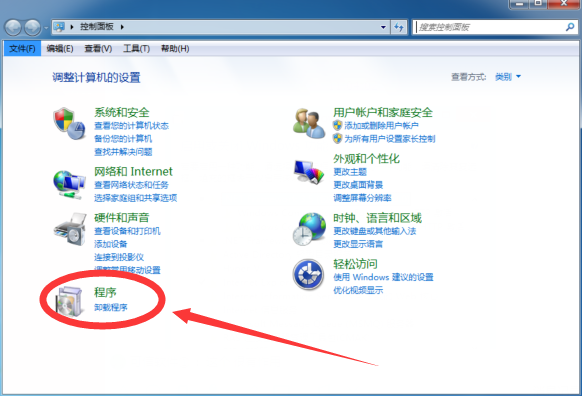The width and height of the screenshot is (582, 396).
Task: Open 用户帐户和家庭安全 category link
Action: 383,112
